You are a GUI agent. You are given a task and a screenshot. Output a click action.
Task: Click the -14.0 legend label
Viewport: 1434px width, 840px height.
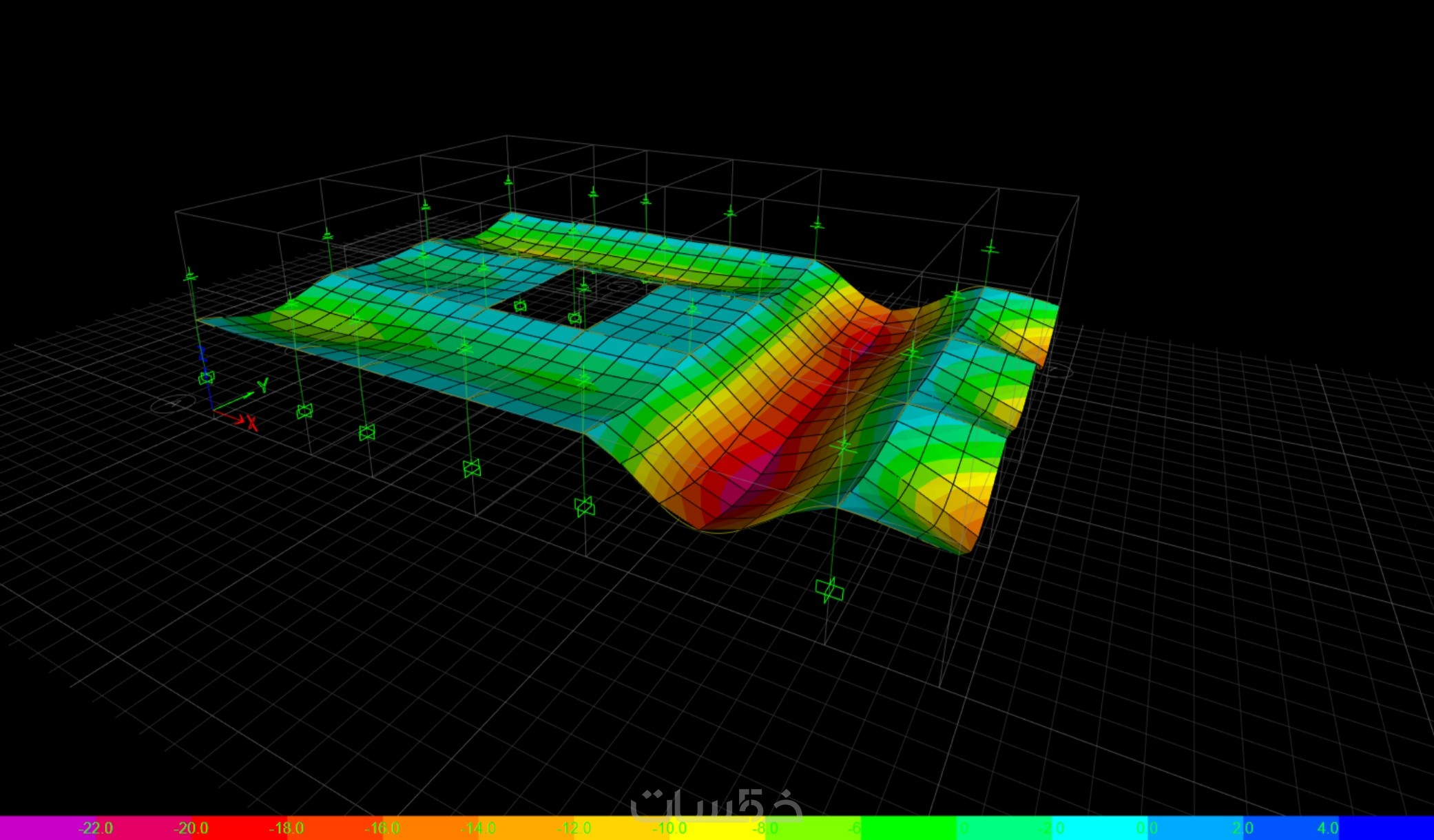tap(478, 828)
